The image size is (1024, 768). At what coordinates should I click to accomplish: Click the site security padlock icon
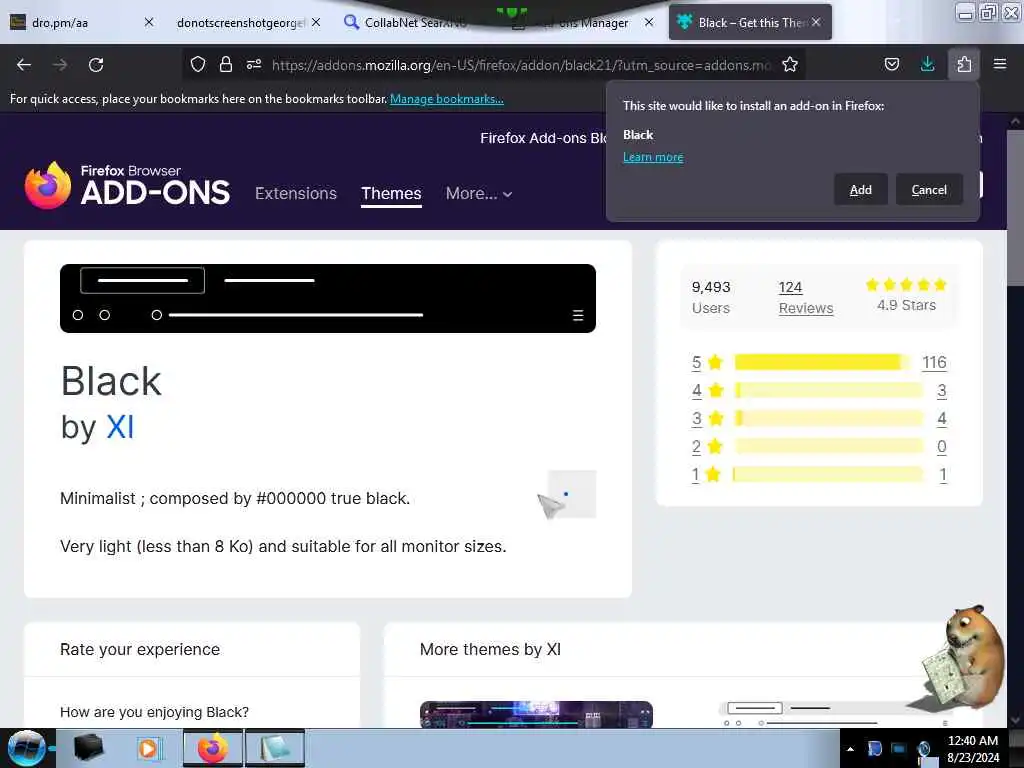point(226,64)
